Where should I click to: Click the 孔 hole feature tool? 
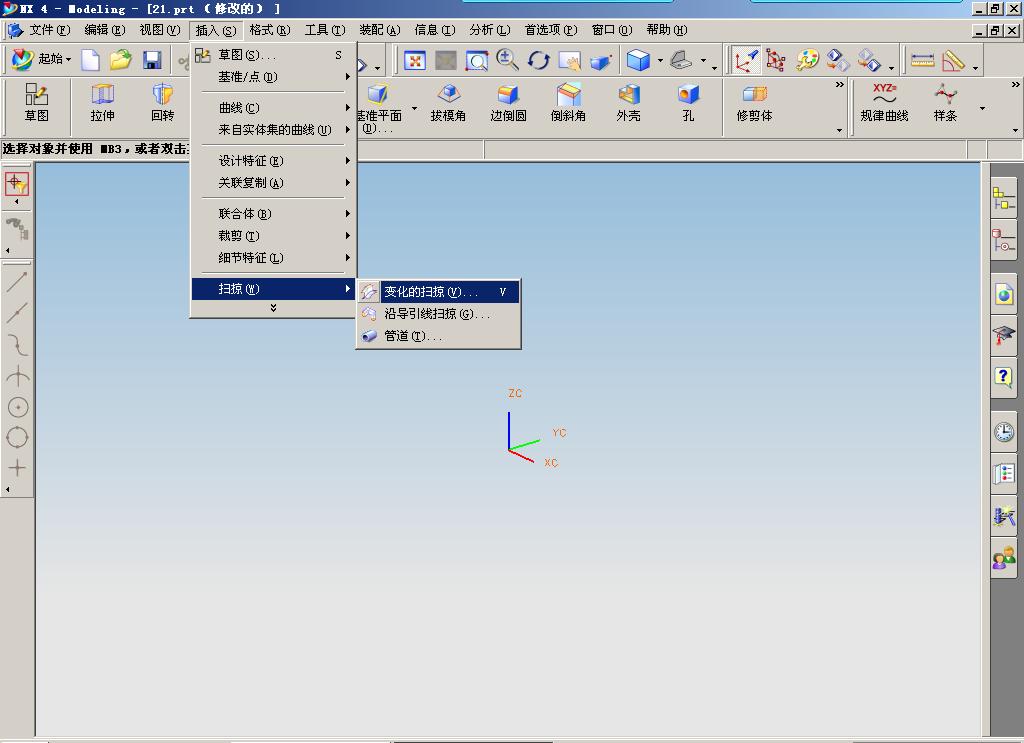(x=688, y=102)
